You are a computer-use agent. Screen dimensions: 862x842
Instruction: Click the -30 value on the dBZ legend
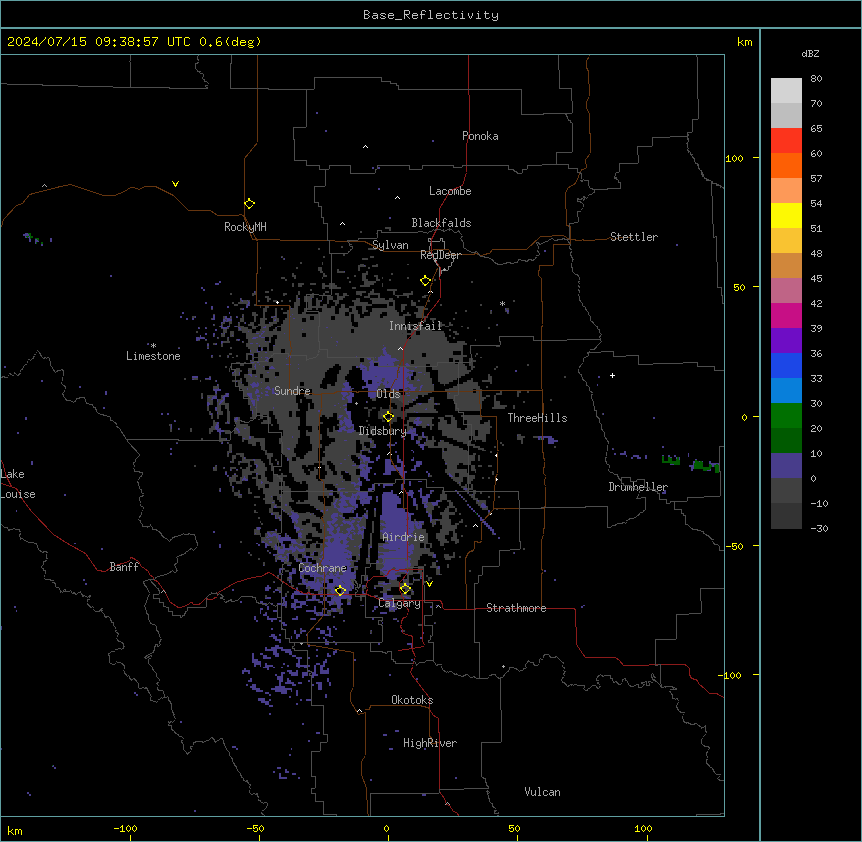tap(819, 529)
